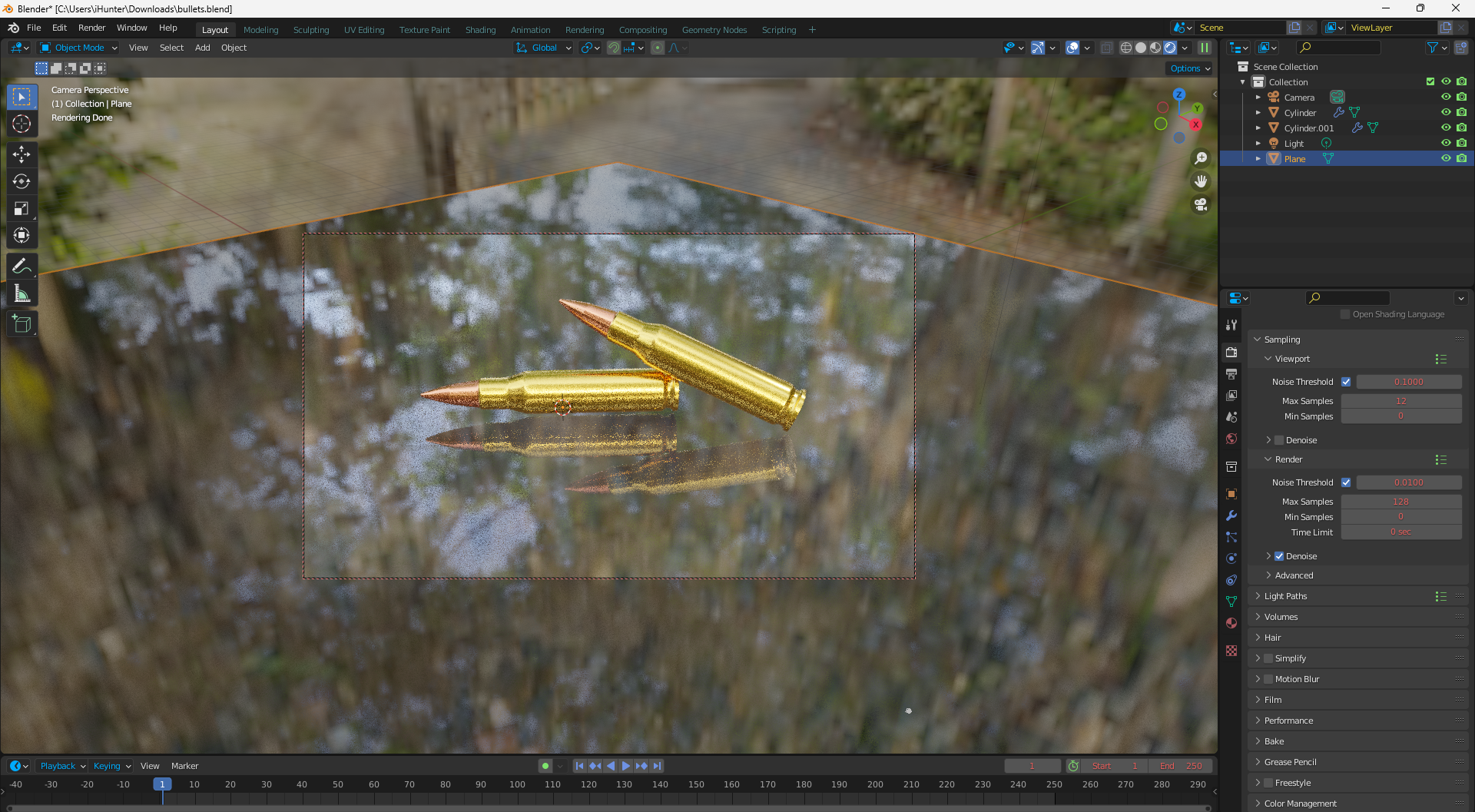Hide the Cylinder object in viewport
1475x812 pixels.
(1446, 112)
